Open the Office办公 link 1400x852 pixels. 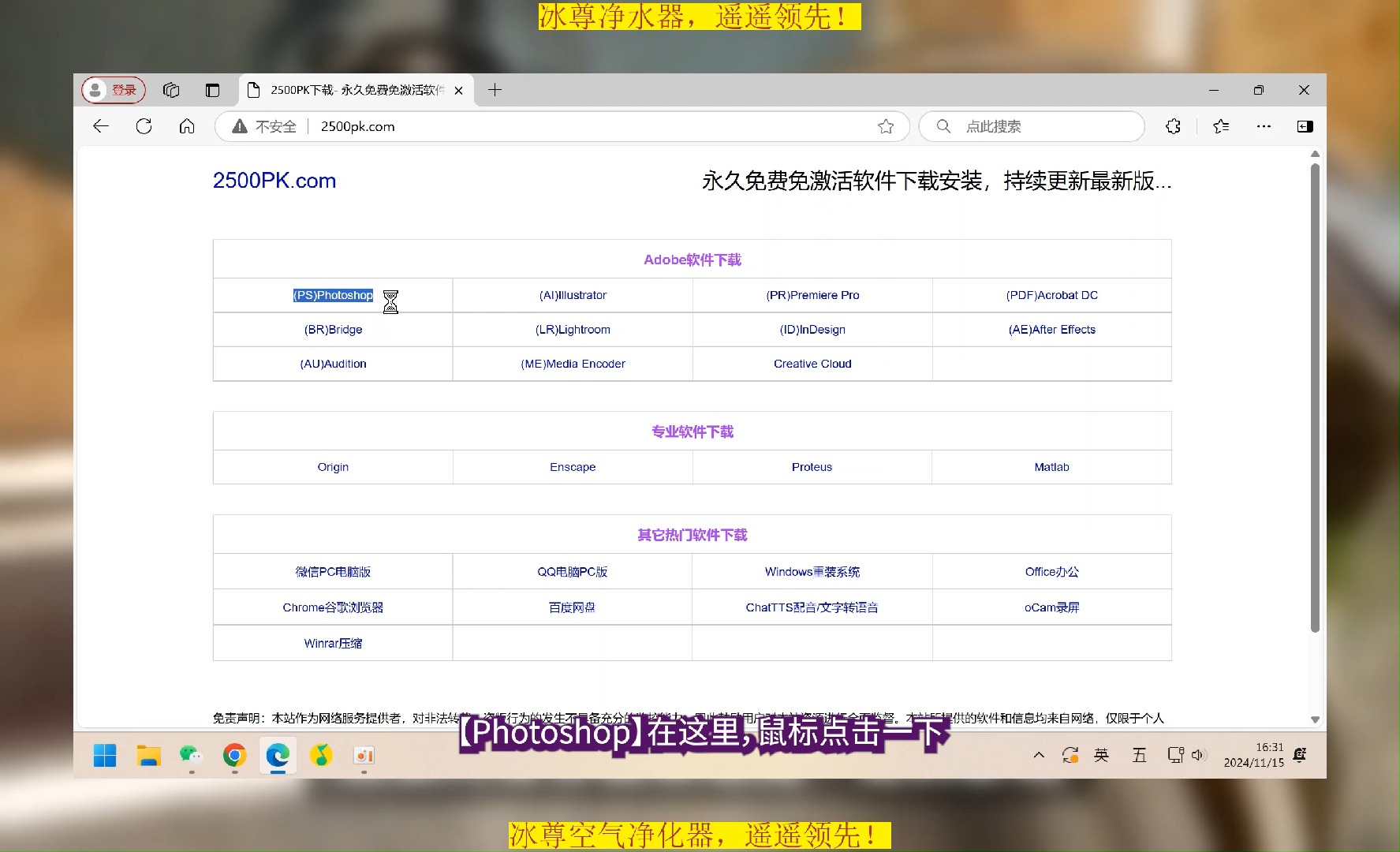pos(1052,572)
